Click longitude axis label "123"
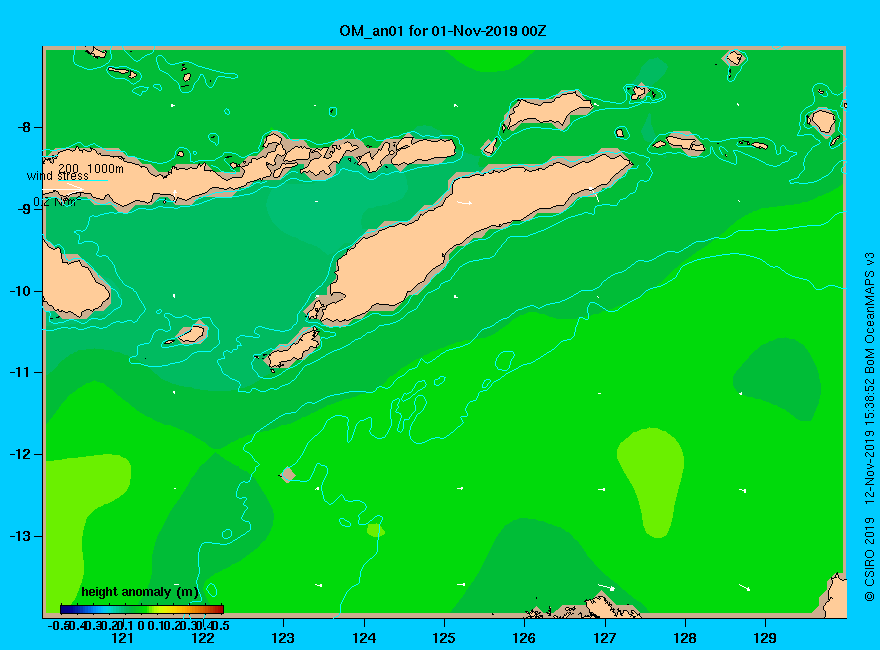880x650 pixels. pyautogui.click(x=283, y=638)
